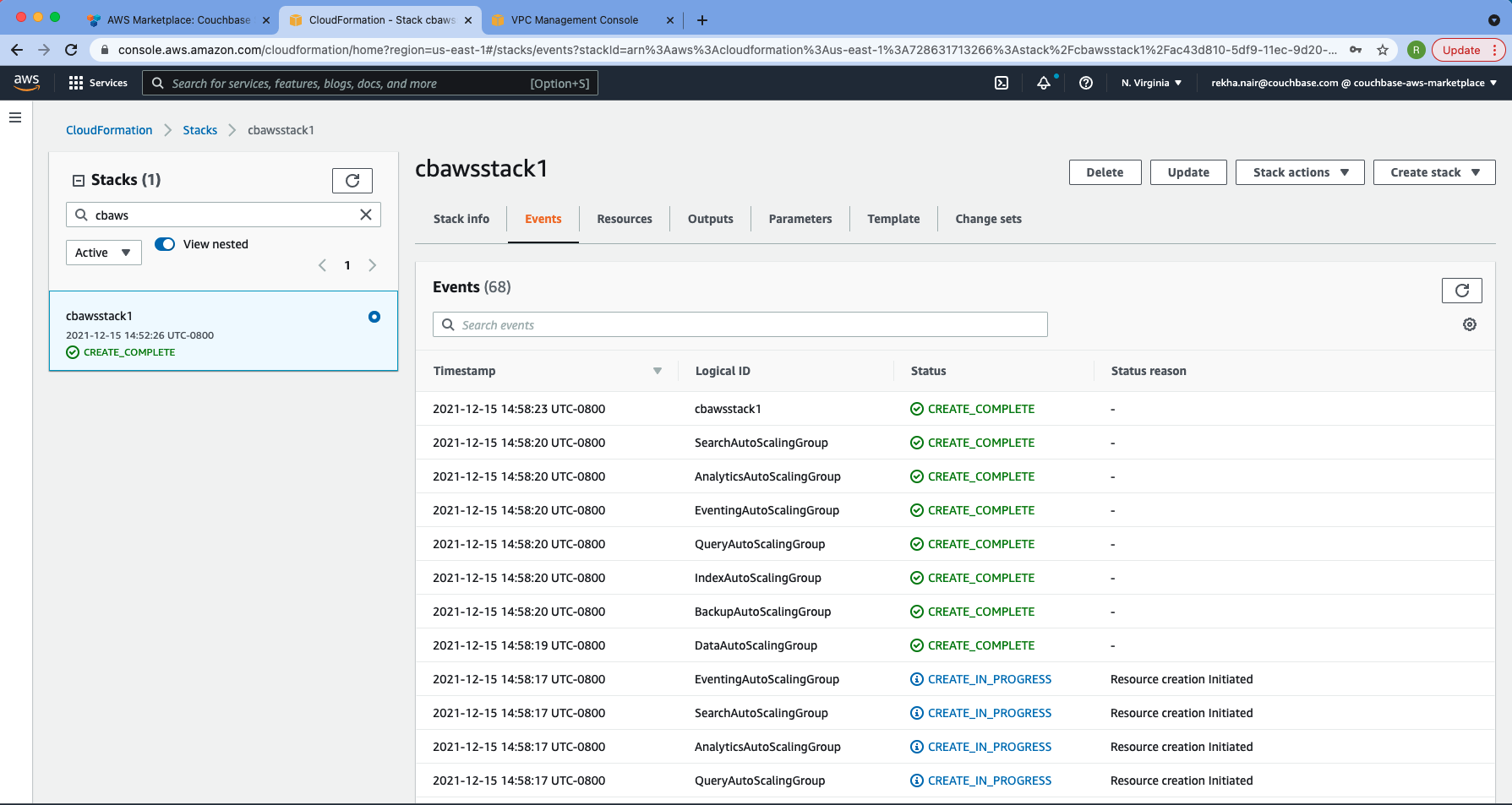The height and width of the screenshot is (805, 1512).
Task: Toggle the View nested switch
Action: (x=164, y=243)
